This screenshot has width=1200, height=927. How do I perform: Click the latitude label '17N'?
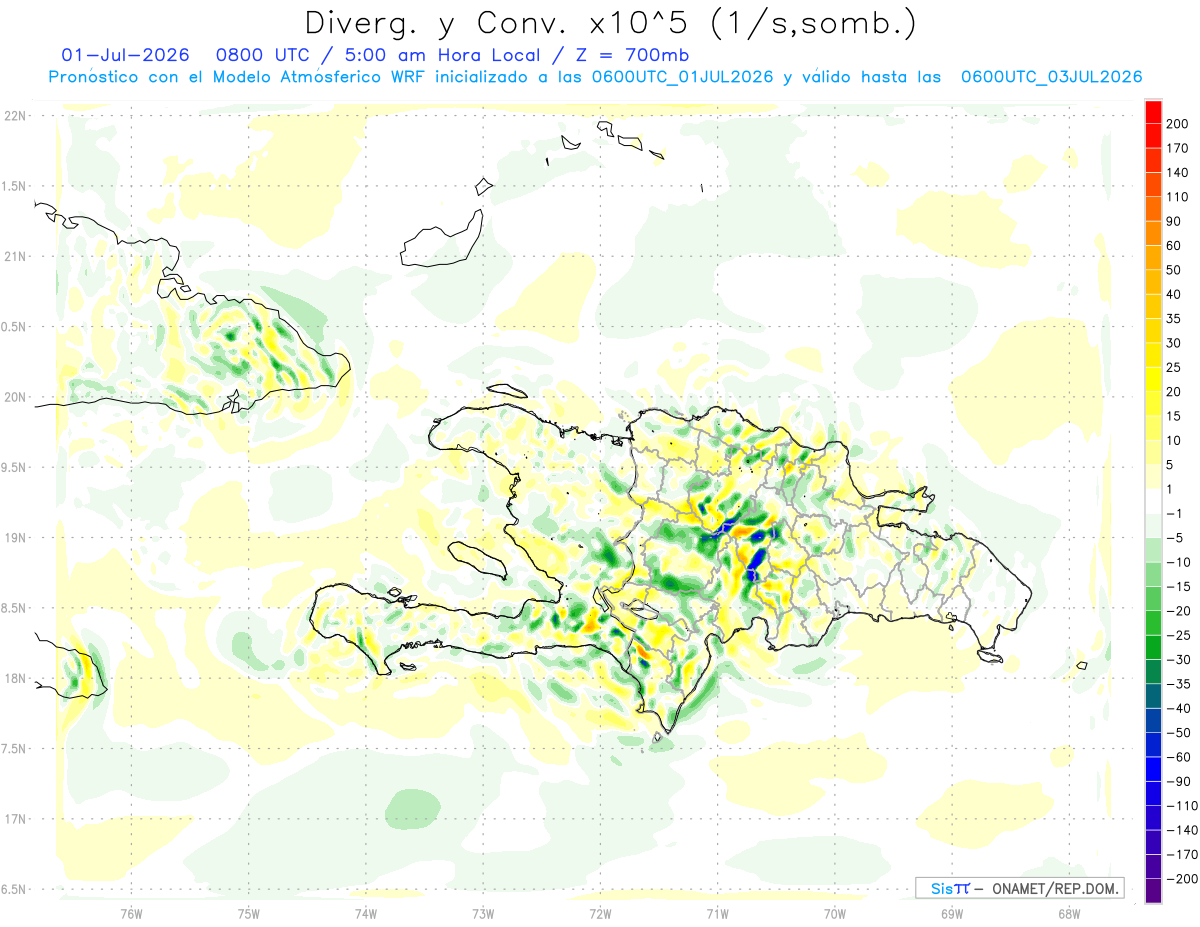tap(16, 819)
